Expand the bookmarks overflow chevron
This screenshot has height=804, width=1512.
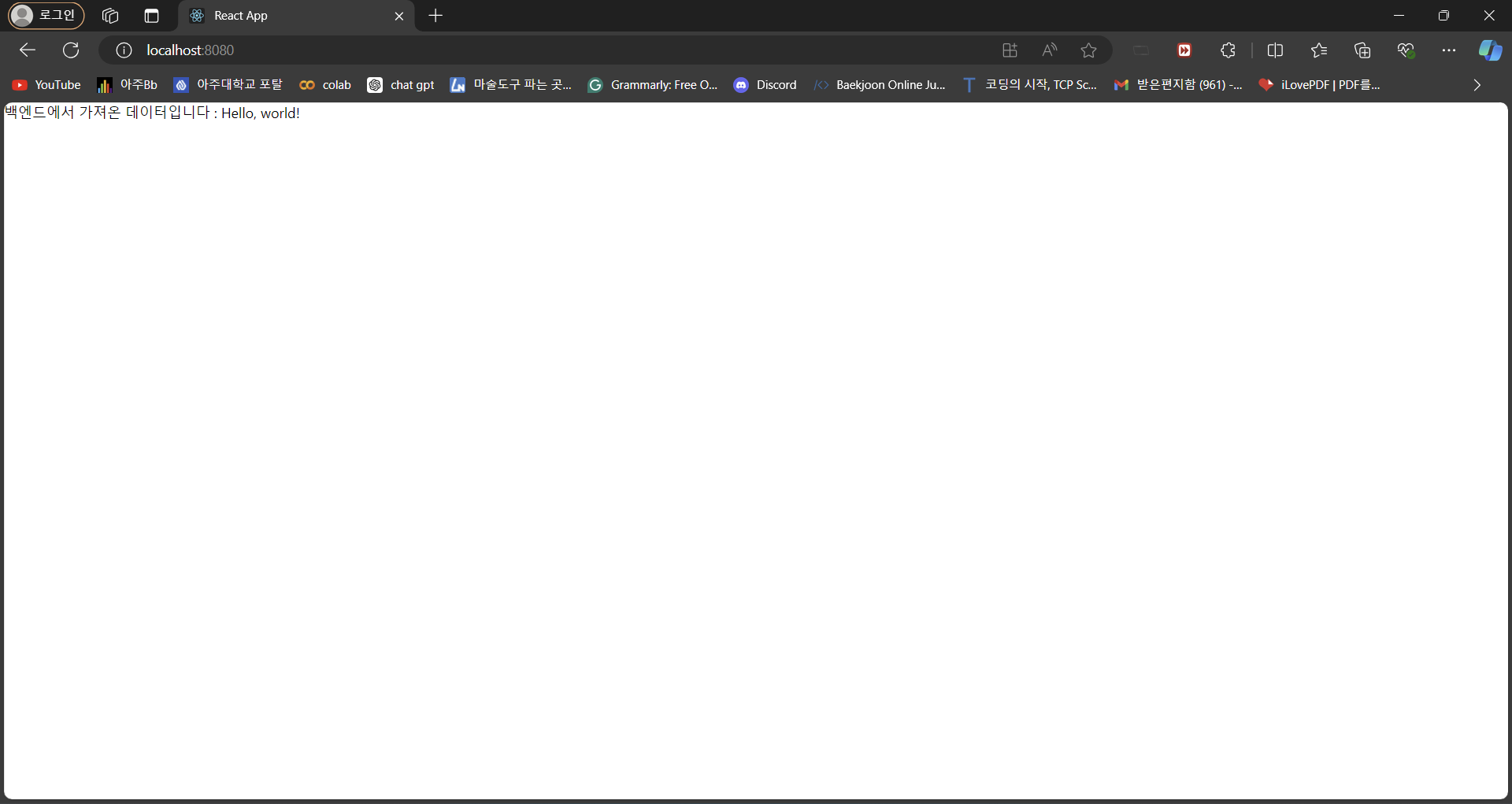tap(1477, 85)
